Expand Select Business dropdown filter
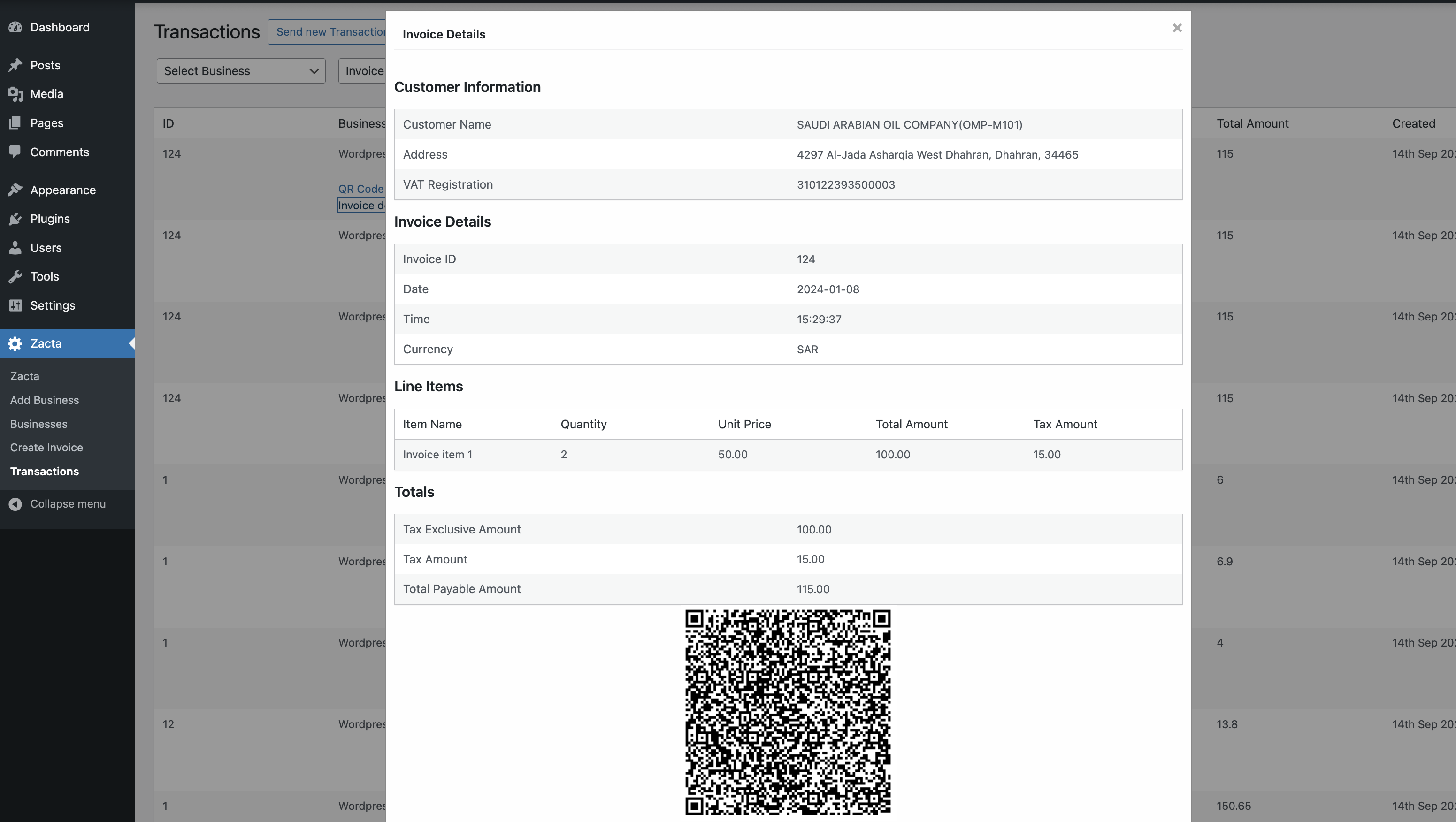 coord(241,70)
